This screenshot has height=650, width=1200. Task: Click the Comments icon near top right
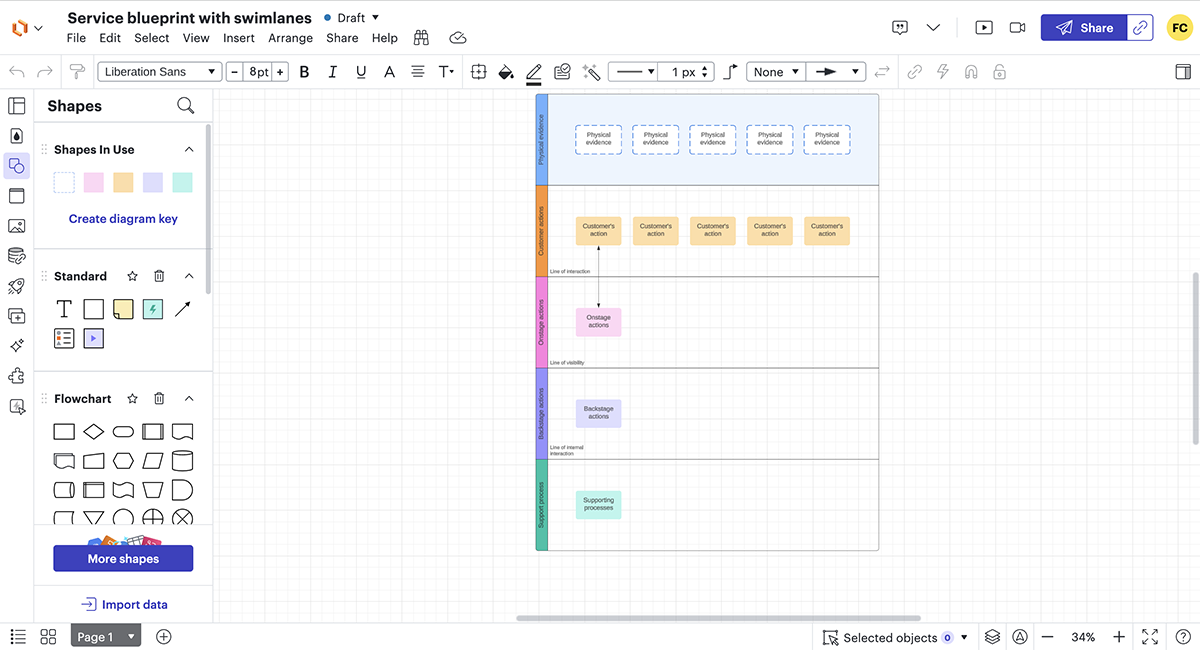[899, 27]
